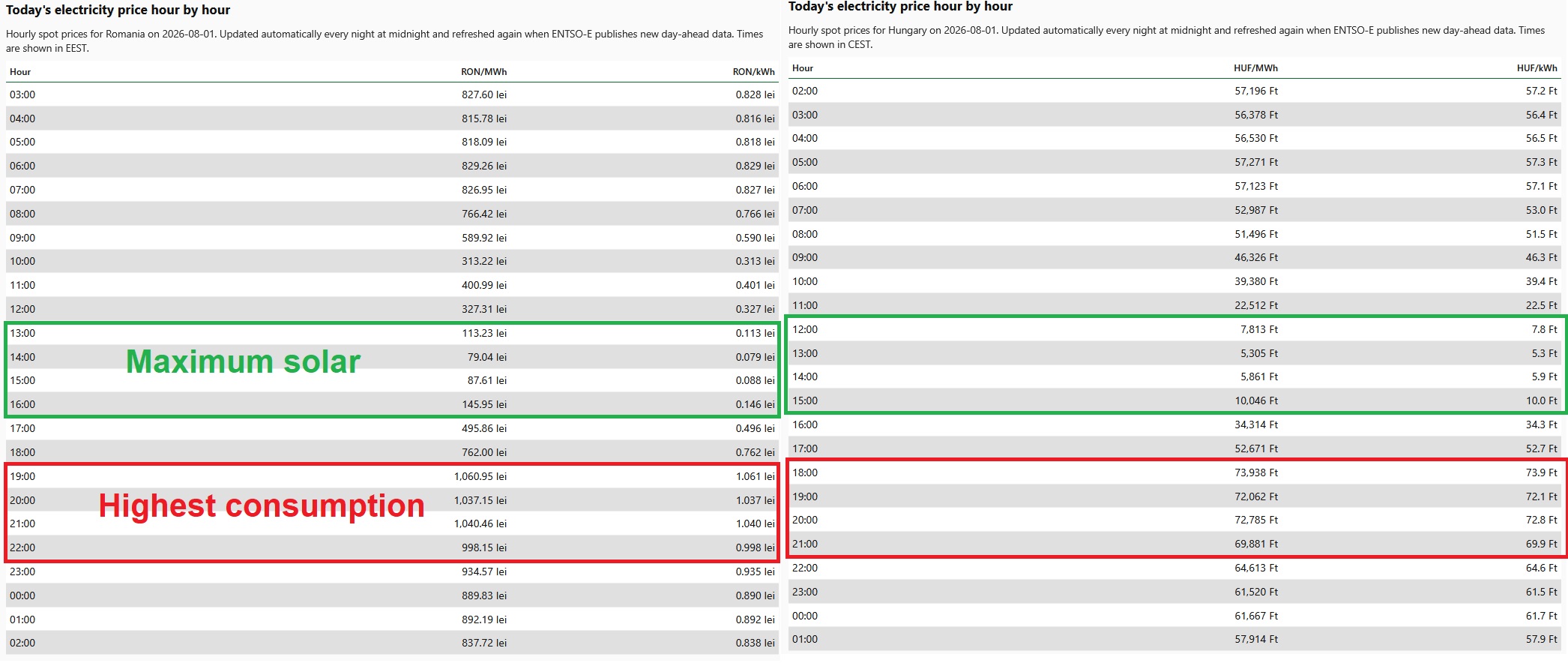The image size is (1568, 663).
Task: Select the 10,046 Ft cell
Action: point(1256,400)
